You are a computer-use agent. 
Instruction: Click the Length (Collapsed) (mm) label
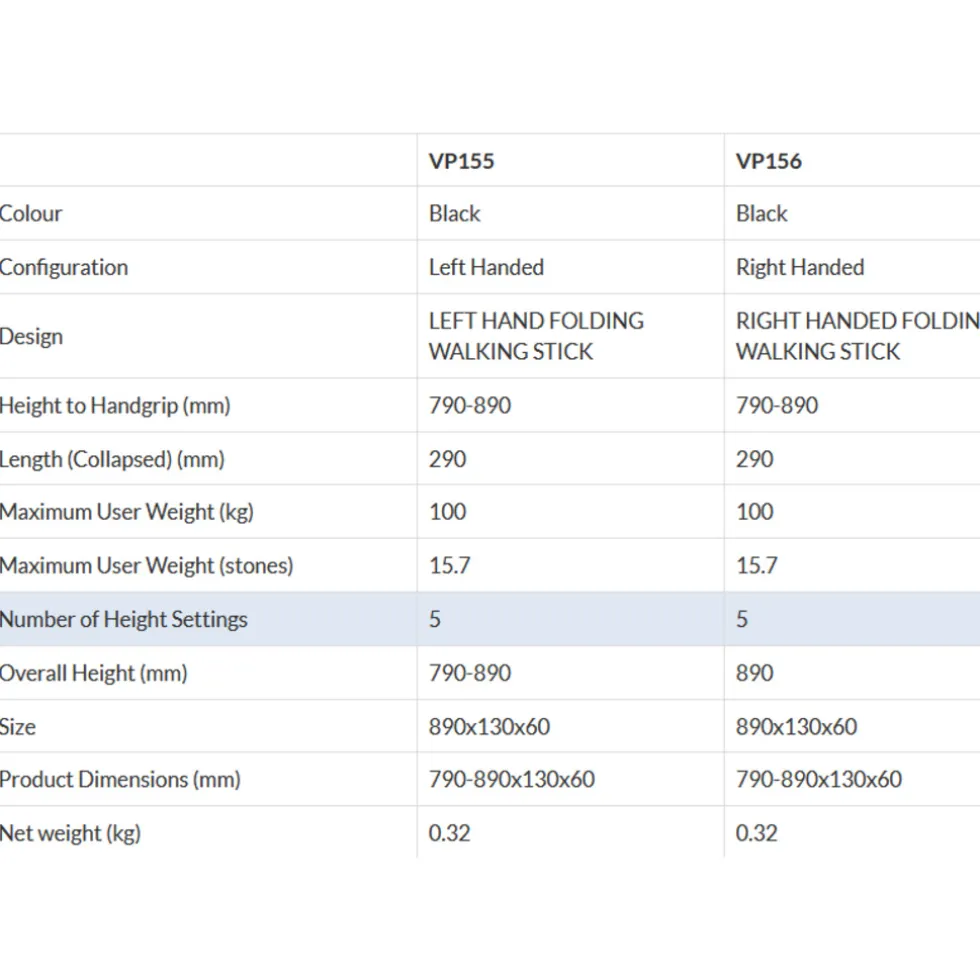112,460
